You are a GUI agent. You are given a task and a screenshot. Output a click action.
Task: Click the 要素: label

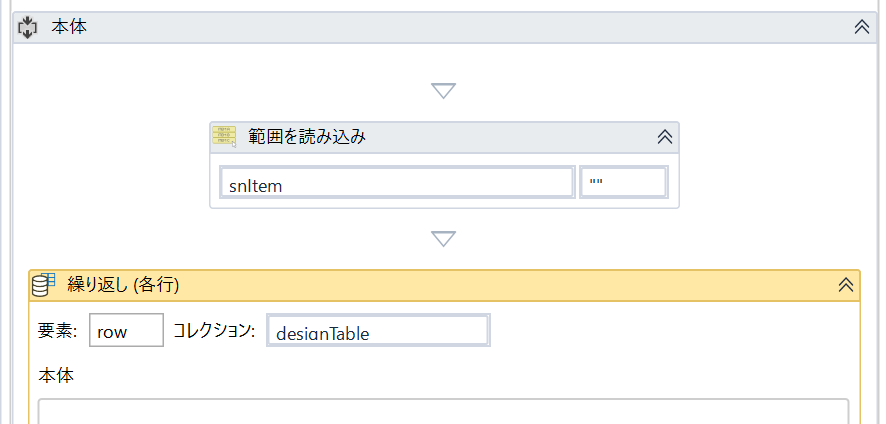(x=58, y=331)
